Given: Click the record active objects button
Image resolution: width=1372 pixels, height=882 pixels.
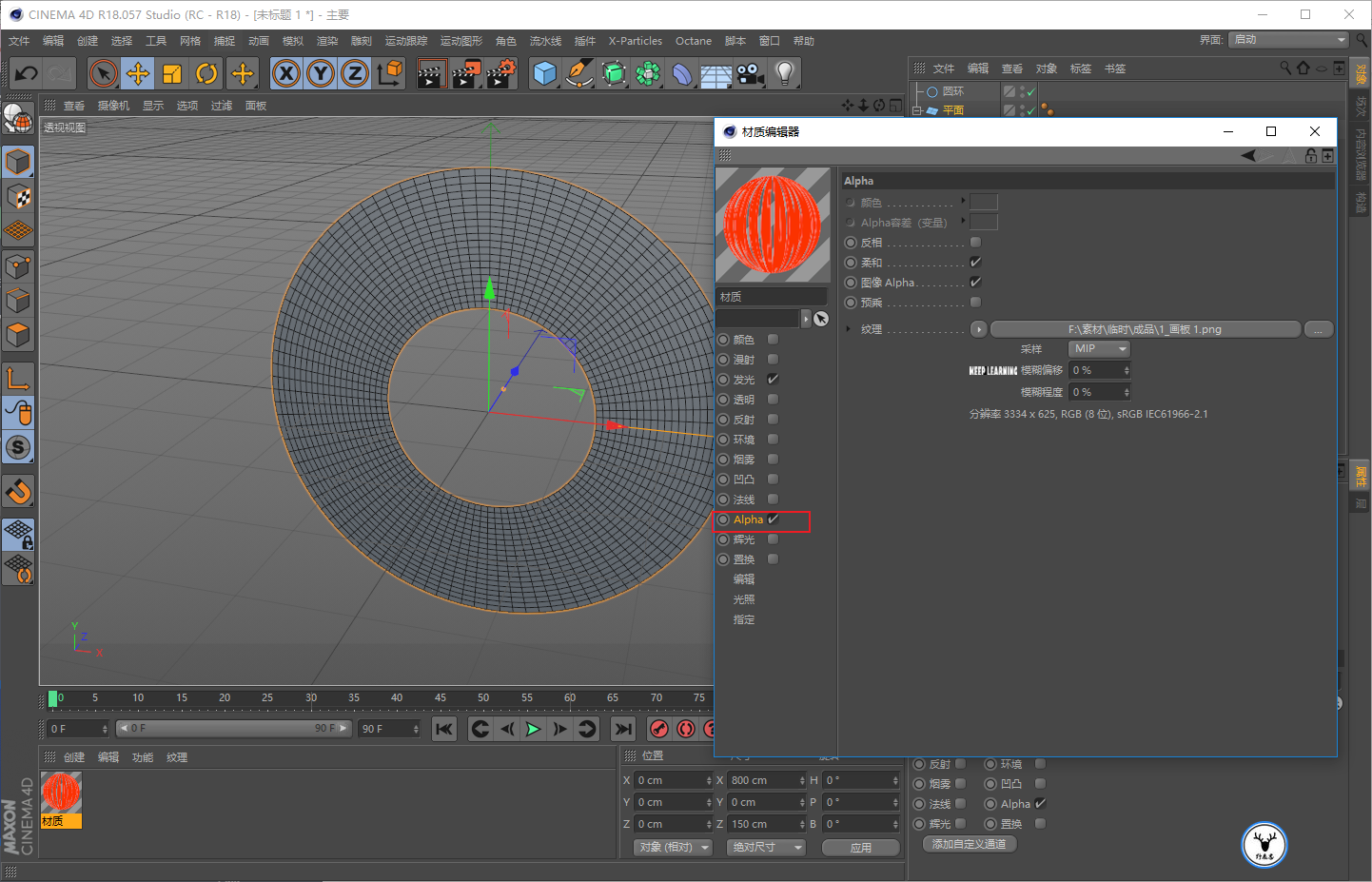Looking at the screenshot, I should coord(658,729).
